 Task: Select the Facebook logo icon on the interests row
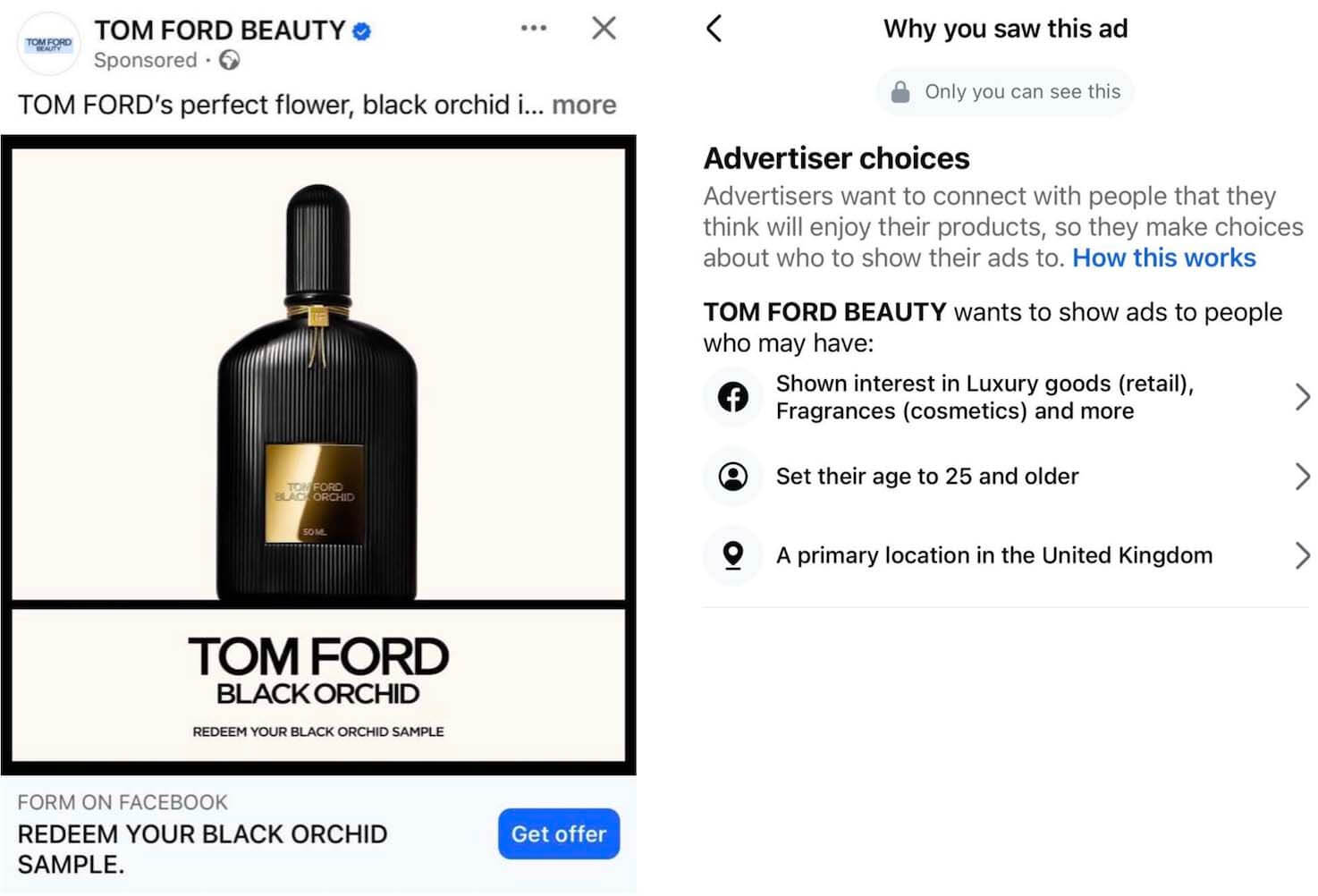coord(732,397)
